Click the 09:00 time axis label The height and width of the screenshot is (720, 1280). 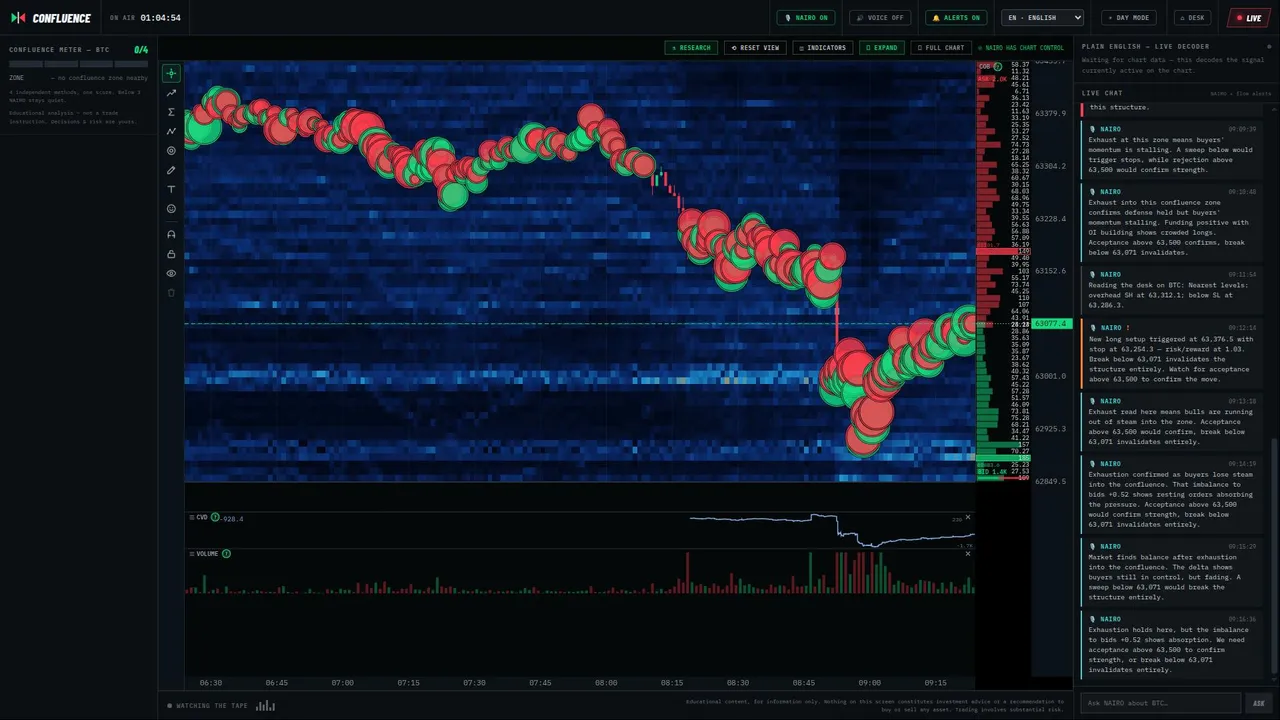pos(869,683)
